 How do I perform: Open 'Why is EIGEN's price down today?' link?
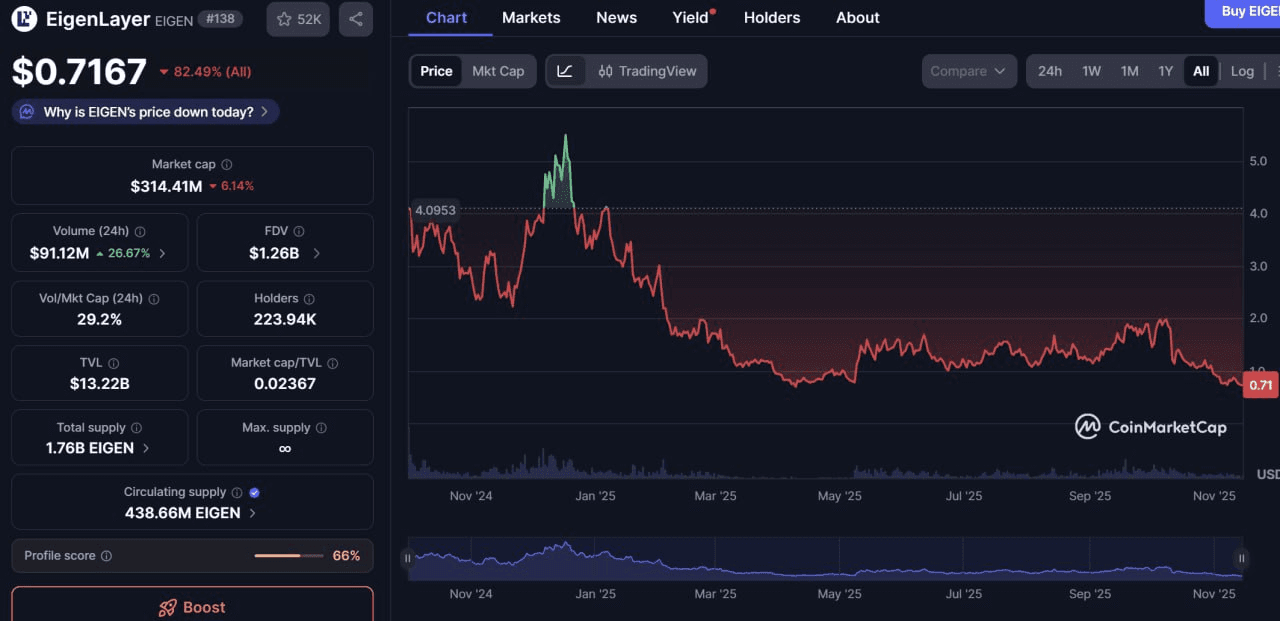(144, 111)
